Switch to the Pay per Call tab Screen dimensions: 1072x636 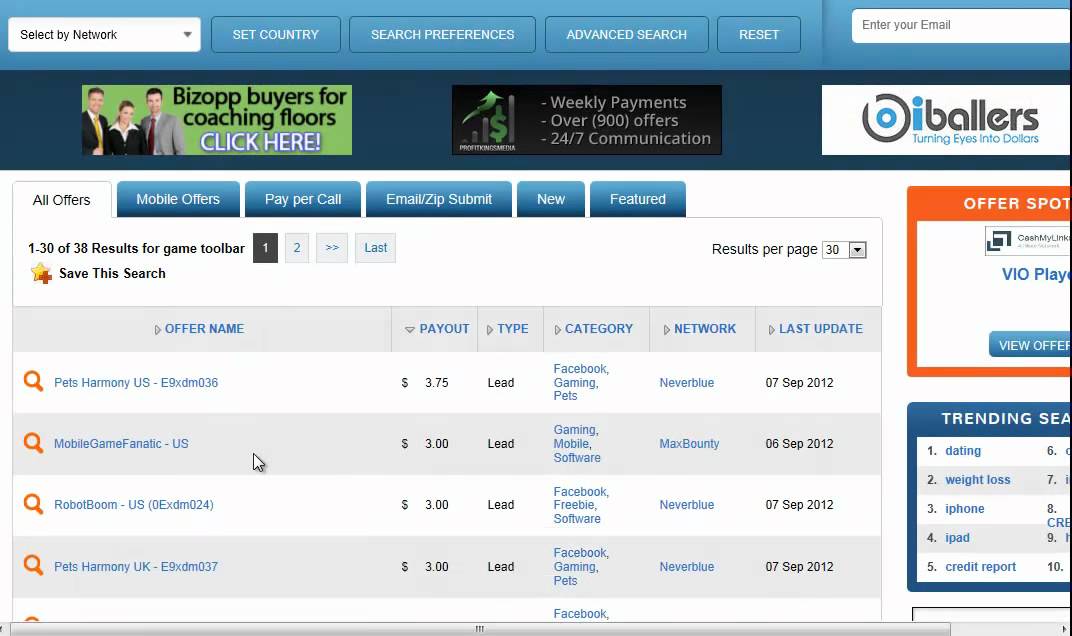[303, 199]
